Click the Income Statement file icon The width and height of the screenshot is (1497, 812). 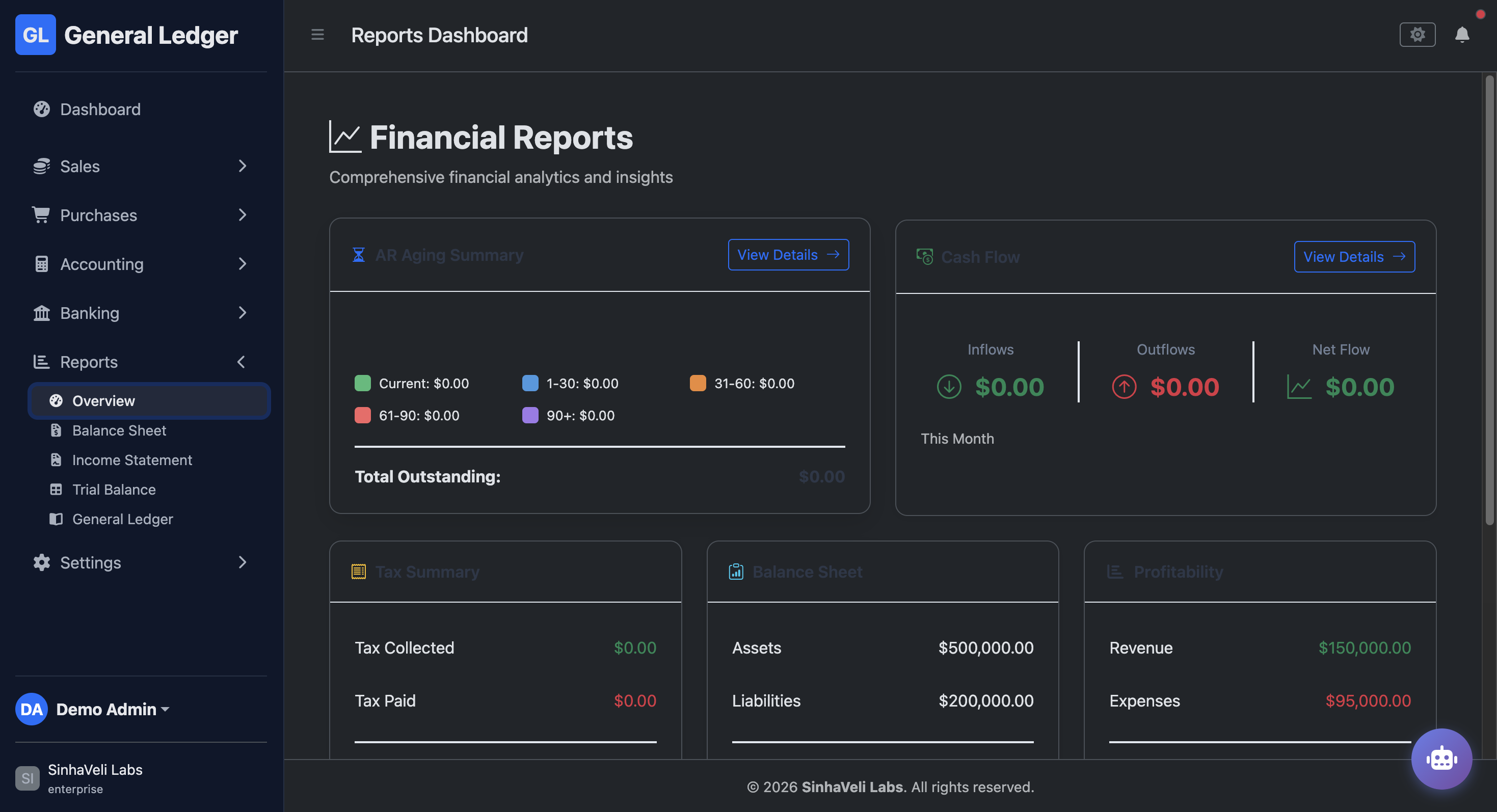click(56, 459)
